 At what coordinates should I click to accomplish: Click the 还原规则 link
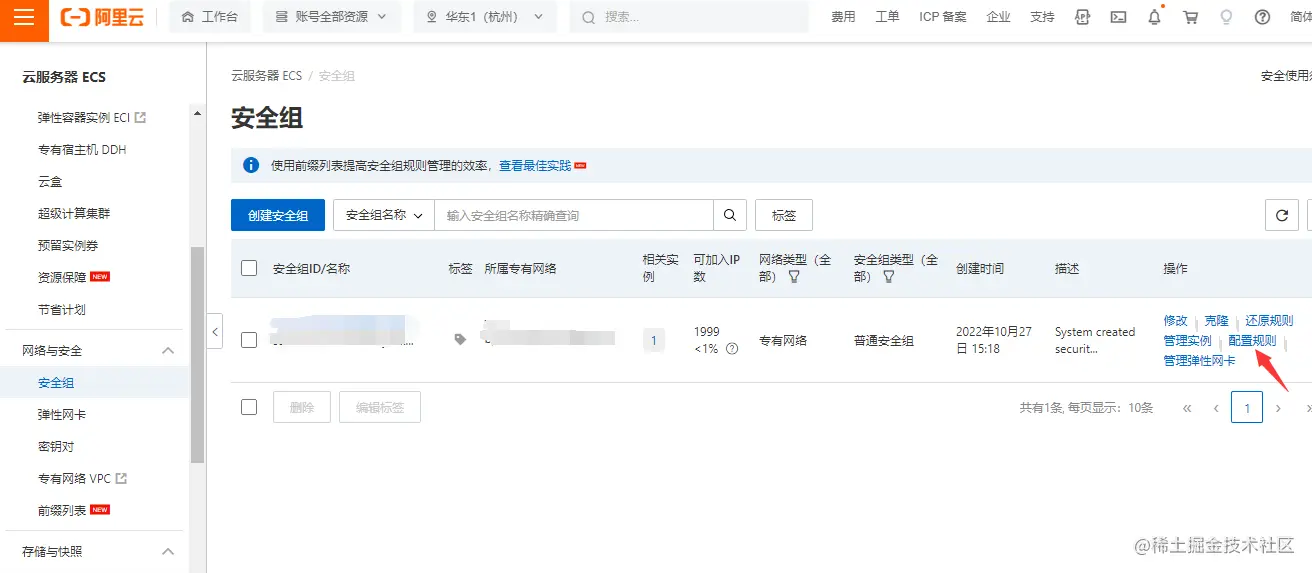[x=1269, y=321]
